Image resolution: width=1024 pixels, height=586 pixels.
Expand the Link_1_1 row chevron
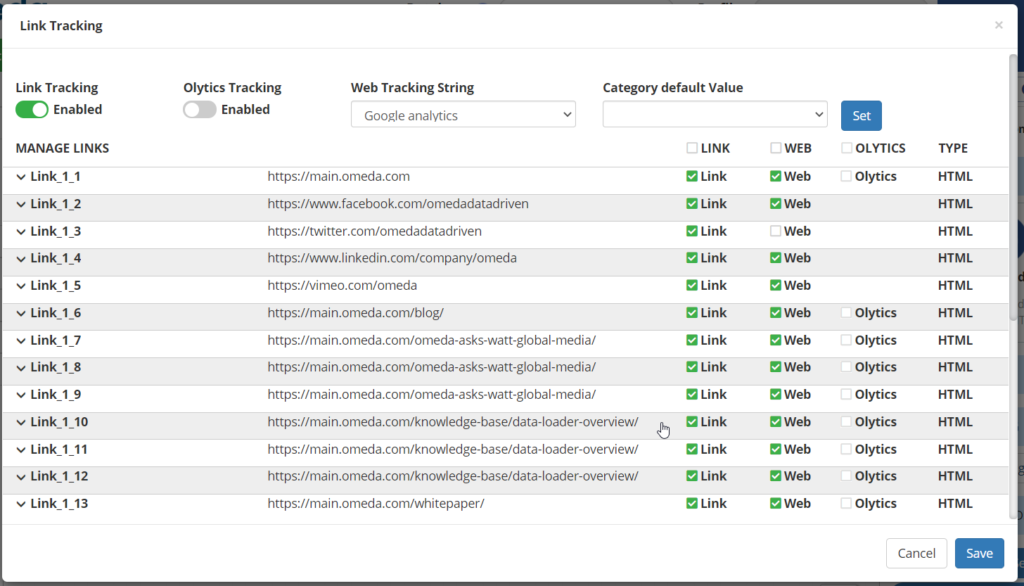coord(21,177)
